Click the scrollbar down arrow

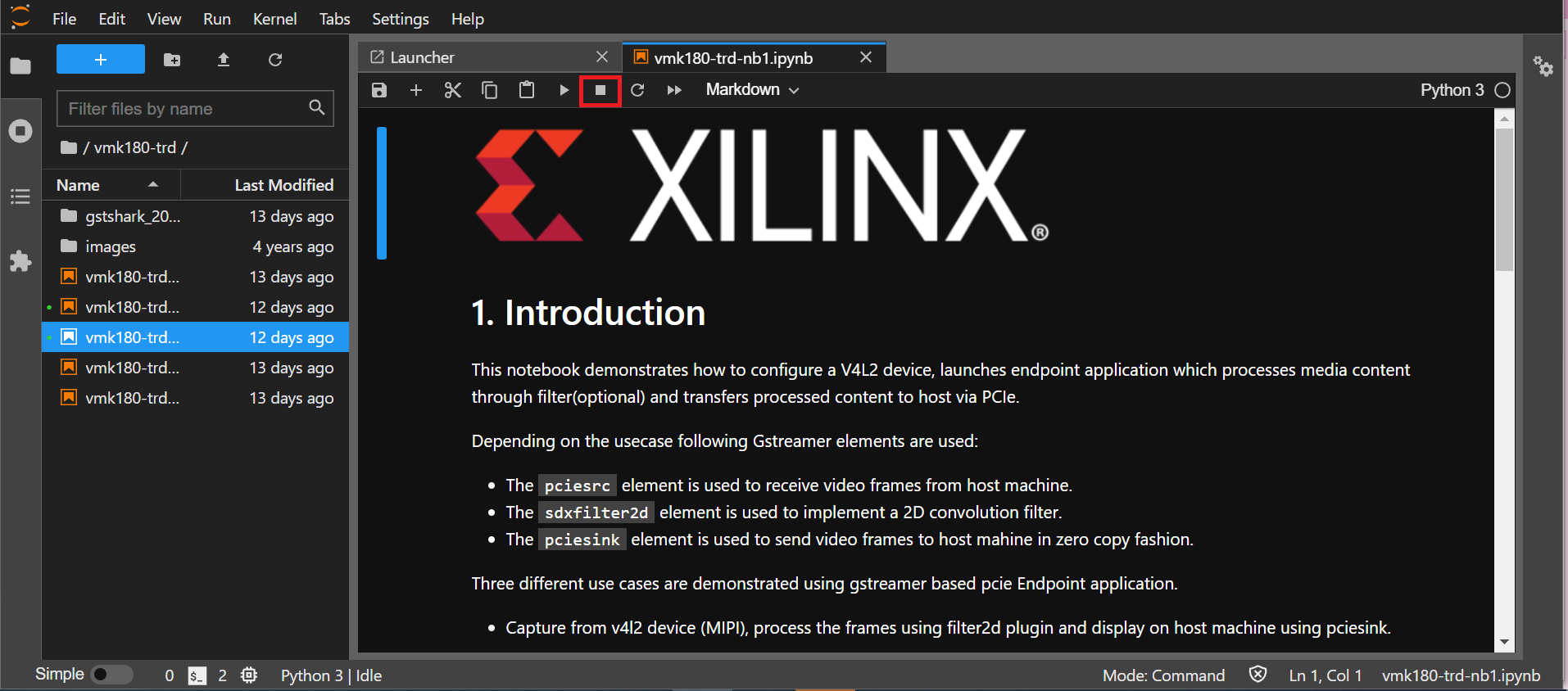click(x=1504, y=643)
